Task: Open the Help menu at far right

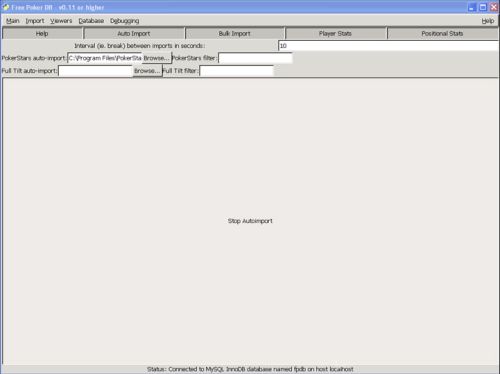Action: (488, 21)
